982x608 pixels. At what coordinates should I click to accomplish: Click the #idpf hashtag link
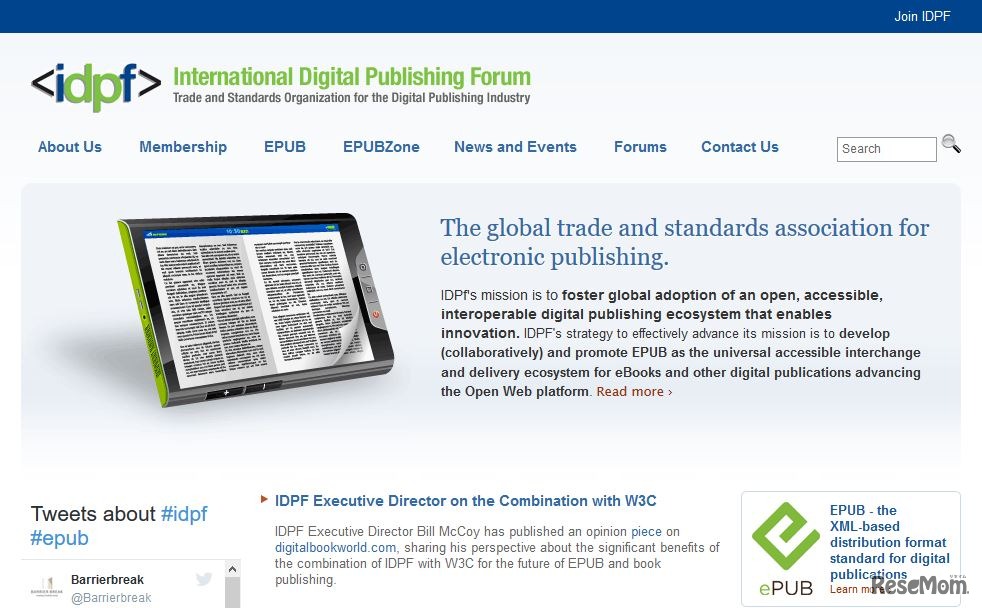(x=183, y=513)
